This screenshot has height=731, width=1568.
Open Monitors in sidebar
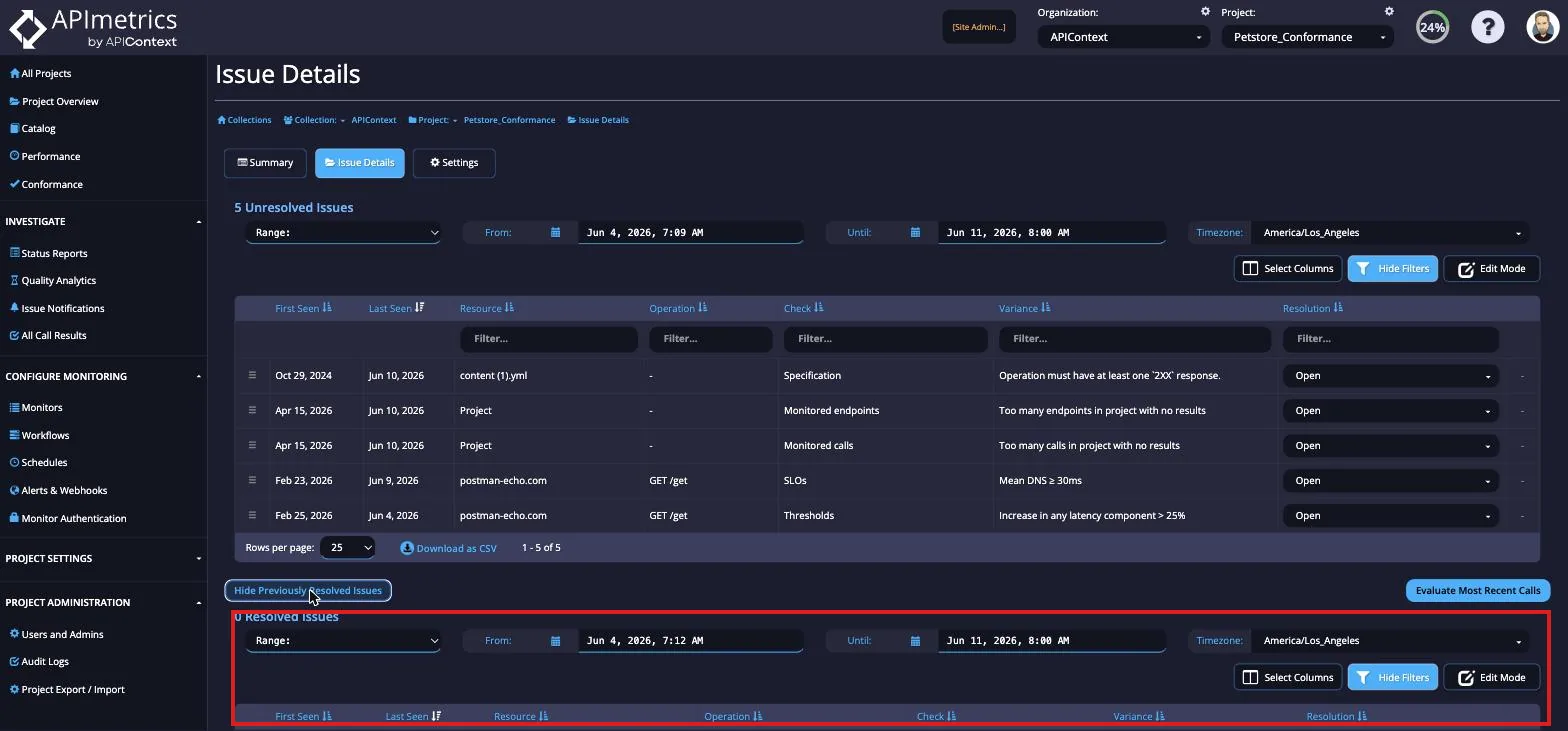[36, 407]
